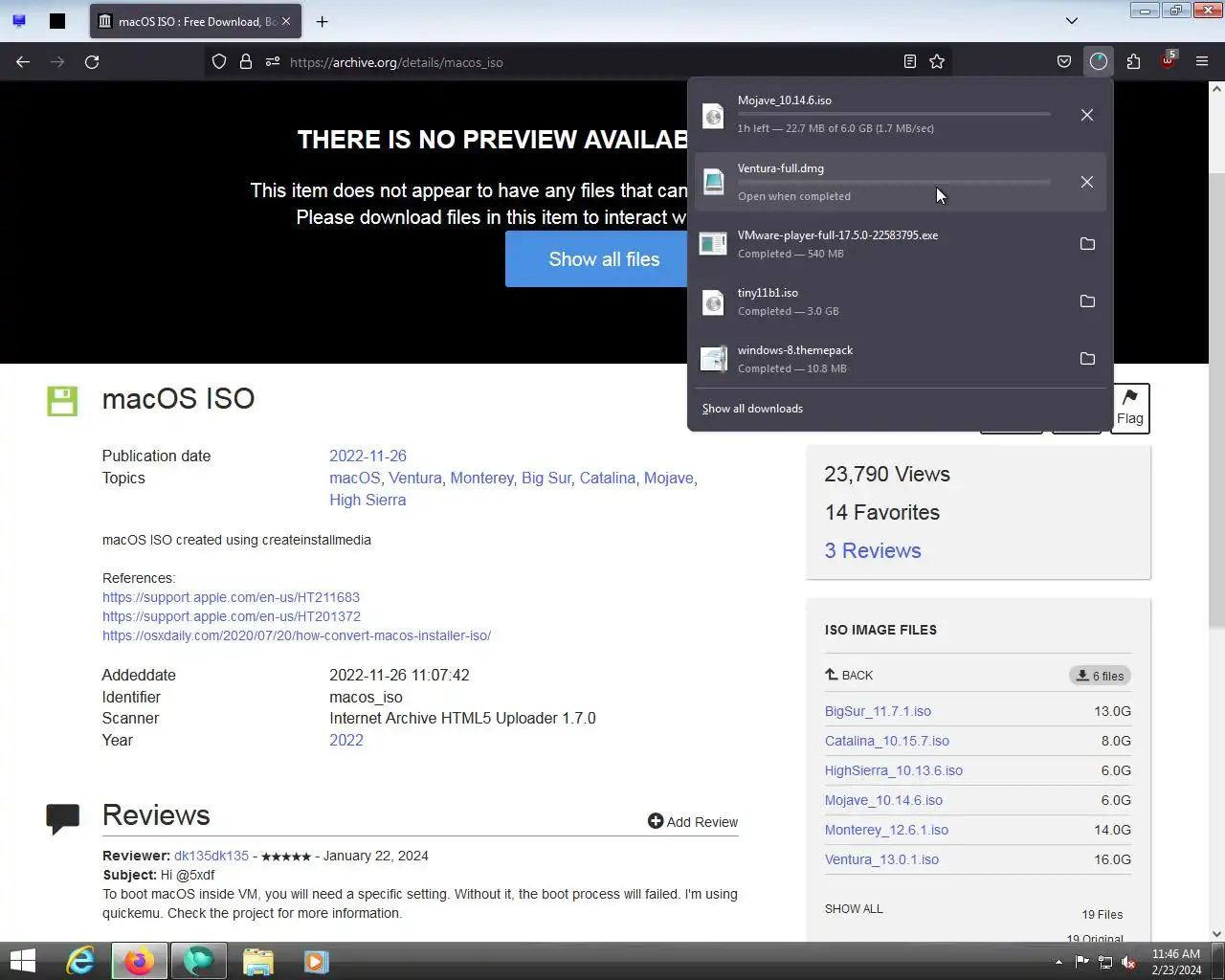The width and height of the screenshot is (1225, 980).
Task: Open the Ventura topic link
Action: pos(415,478)
